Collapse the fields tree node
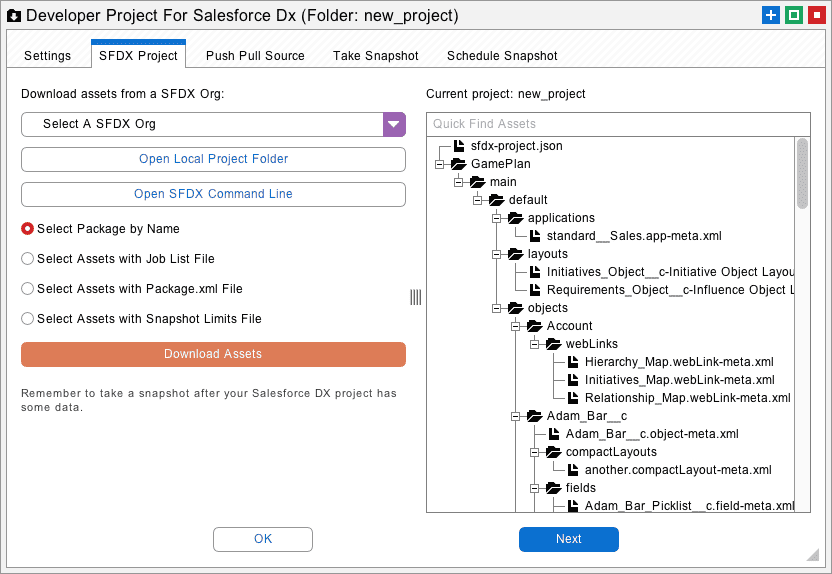The height and width of the screenshot is (574, 832). coord(535,489)
